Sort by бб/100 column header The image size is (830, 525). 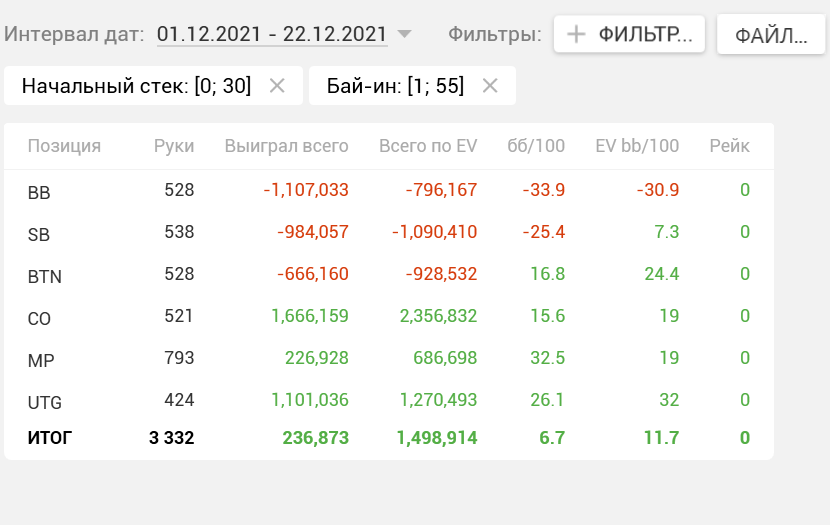pyautogui.click(x=536, y=146)
